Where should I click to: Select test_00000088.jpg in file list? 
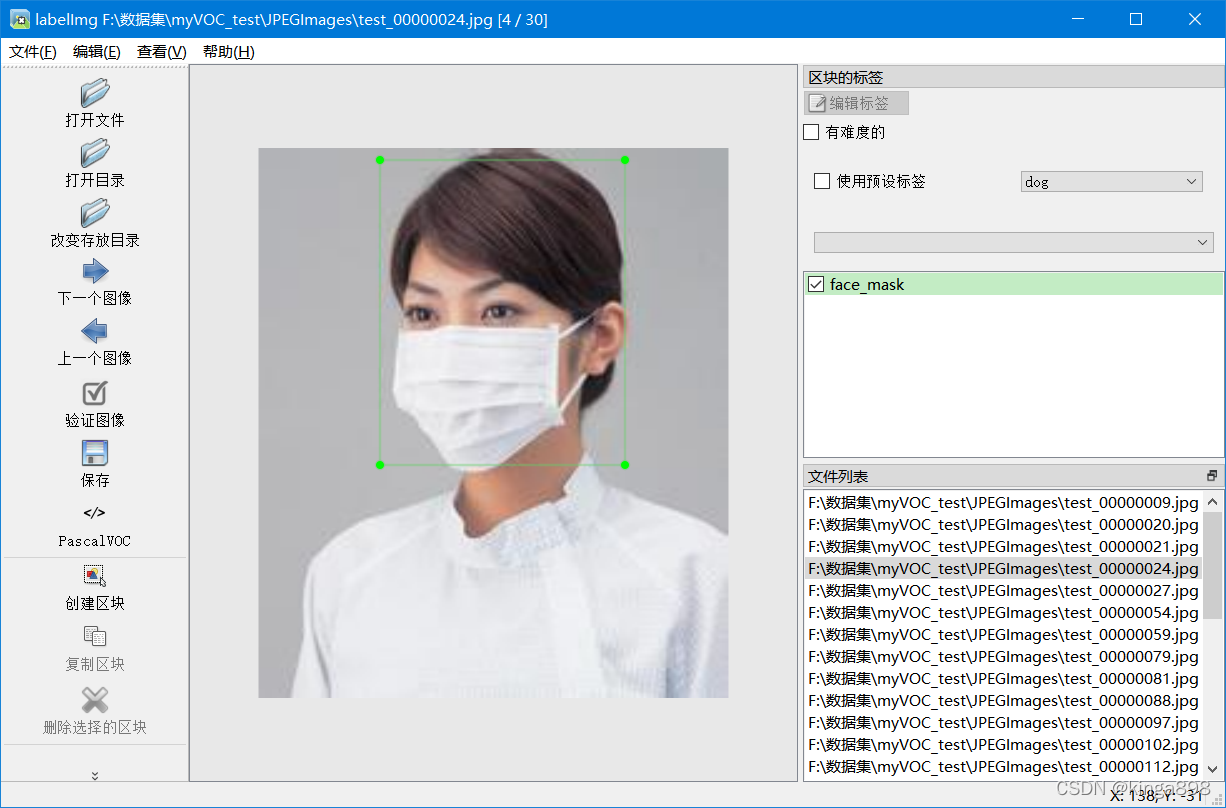[1003, 701]
